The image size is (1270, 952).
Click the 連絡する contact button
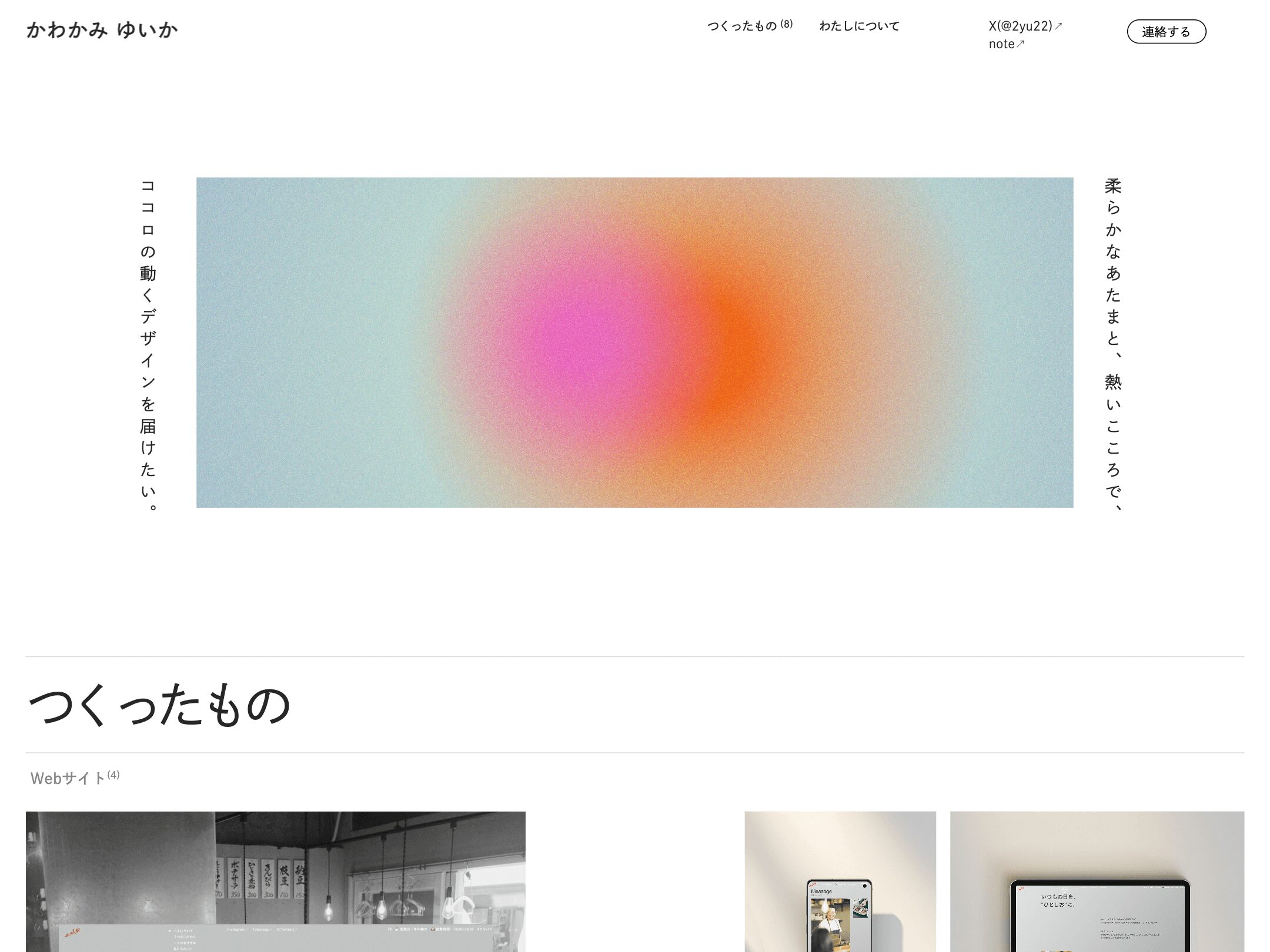(x=1166, y=32)
